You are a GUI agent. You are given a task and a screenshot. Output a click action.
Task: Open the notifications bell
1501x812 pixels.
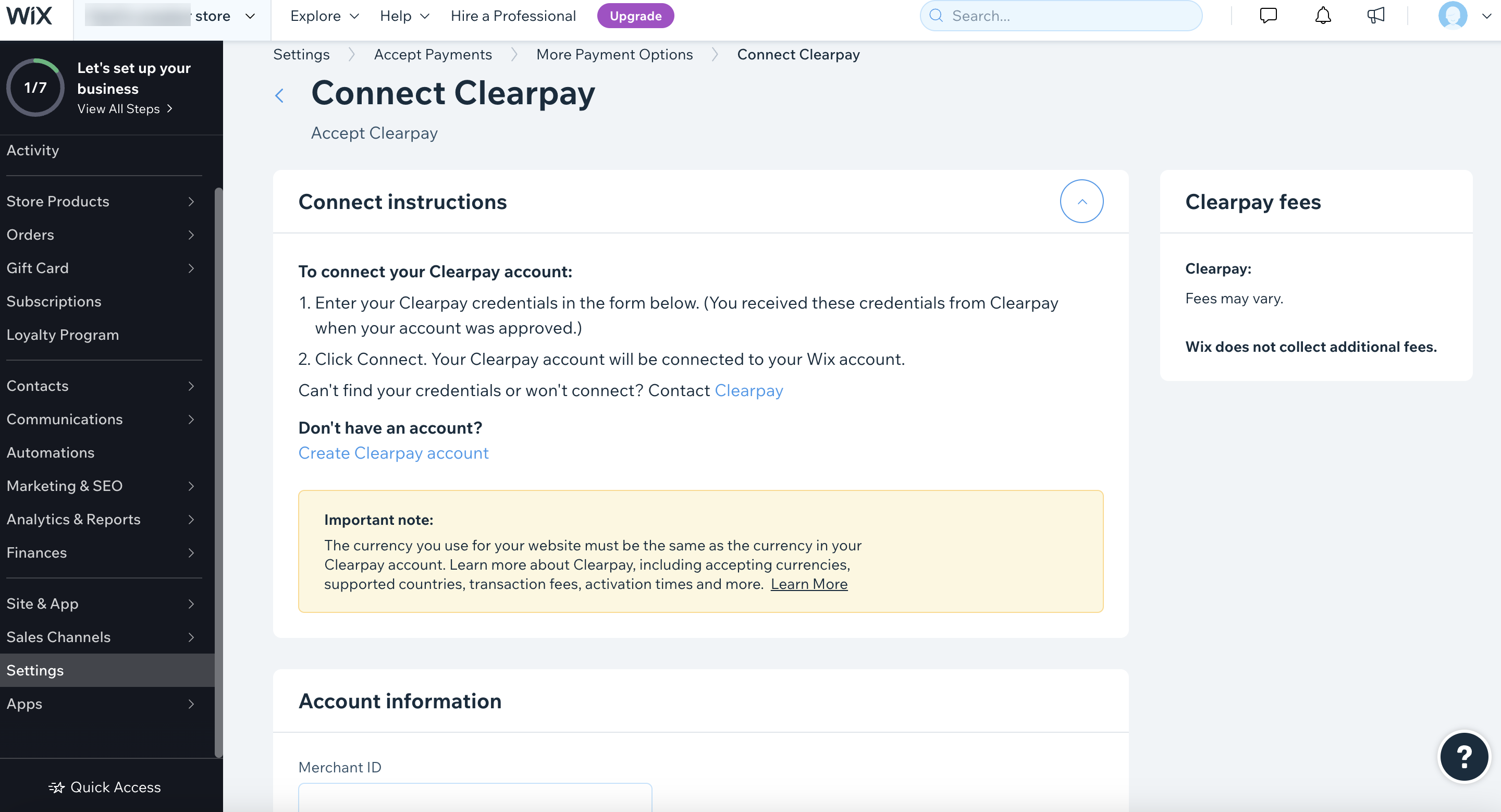1323,16
